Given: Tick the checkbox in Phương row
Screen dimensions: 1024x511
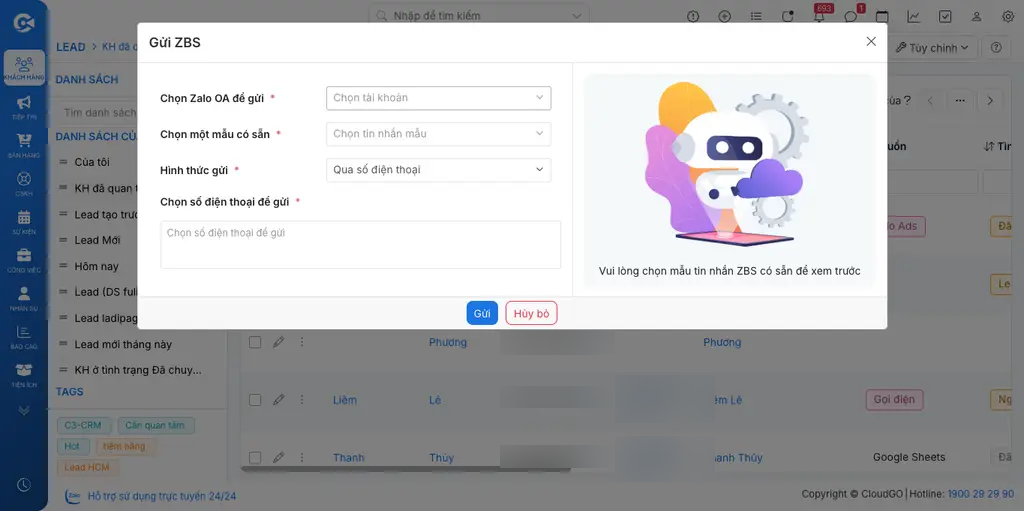Looking at the screenshot, I should click(x=255, y=342).
